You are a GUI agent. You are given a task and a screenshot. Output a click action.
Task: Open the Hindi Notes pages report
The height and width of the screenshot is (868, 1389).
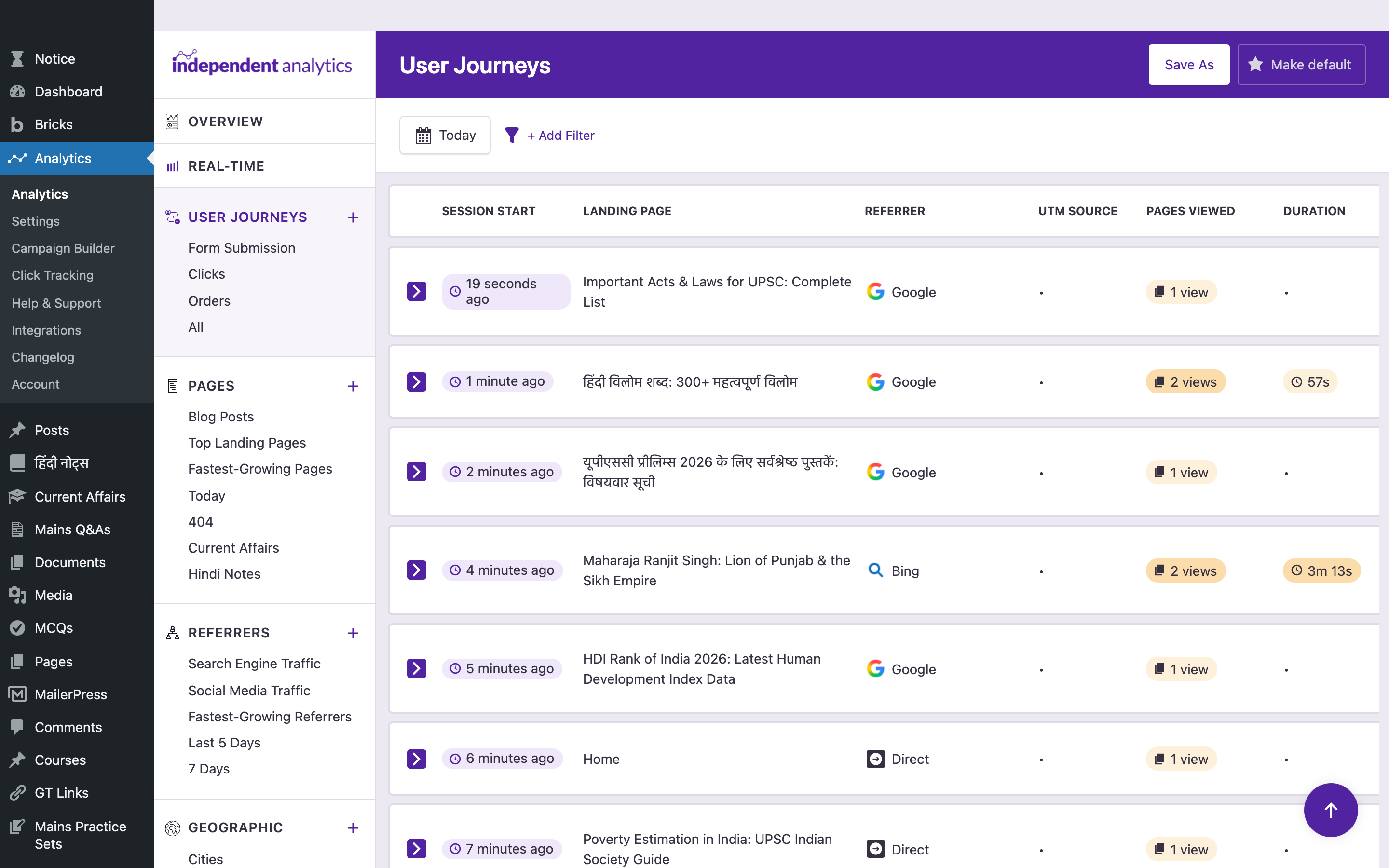click(224, 574)
